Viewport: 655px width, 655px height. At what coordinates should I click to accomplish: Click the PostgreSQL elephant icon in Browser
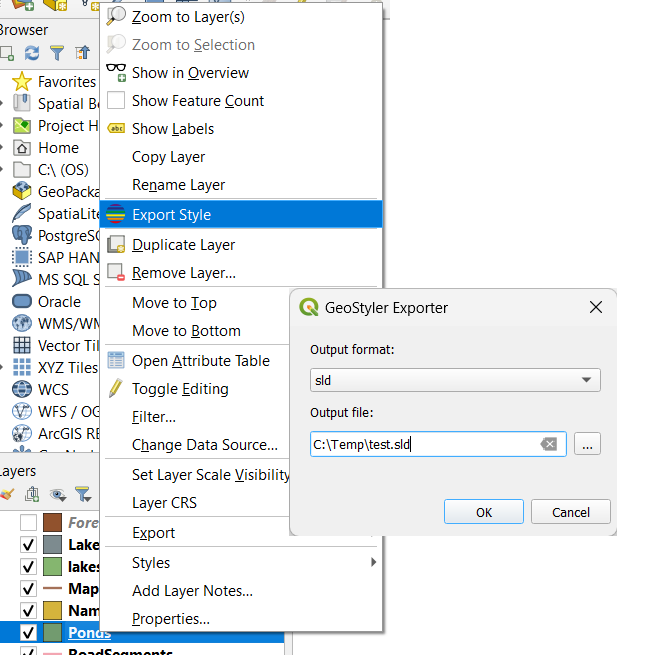point(21,235)
